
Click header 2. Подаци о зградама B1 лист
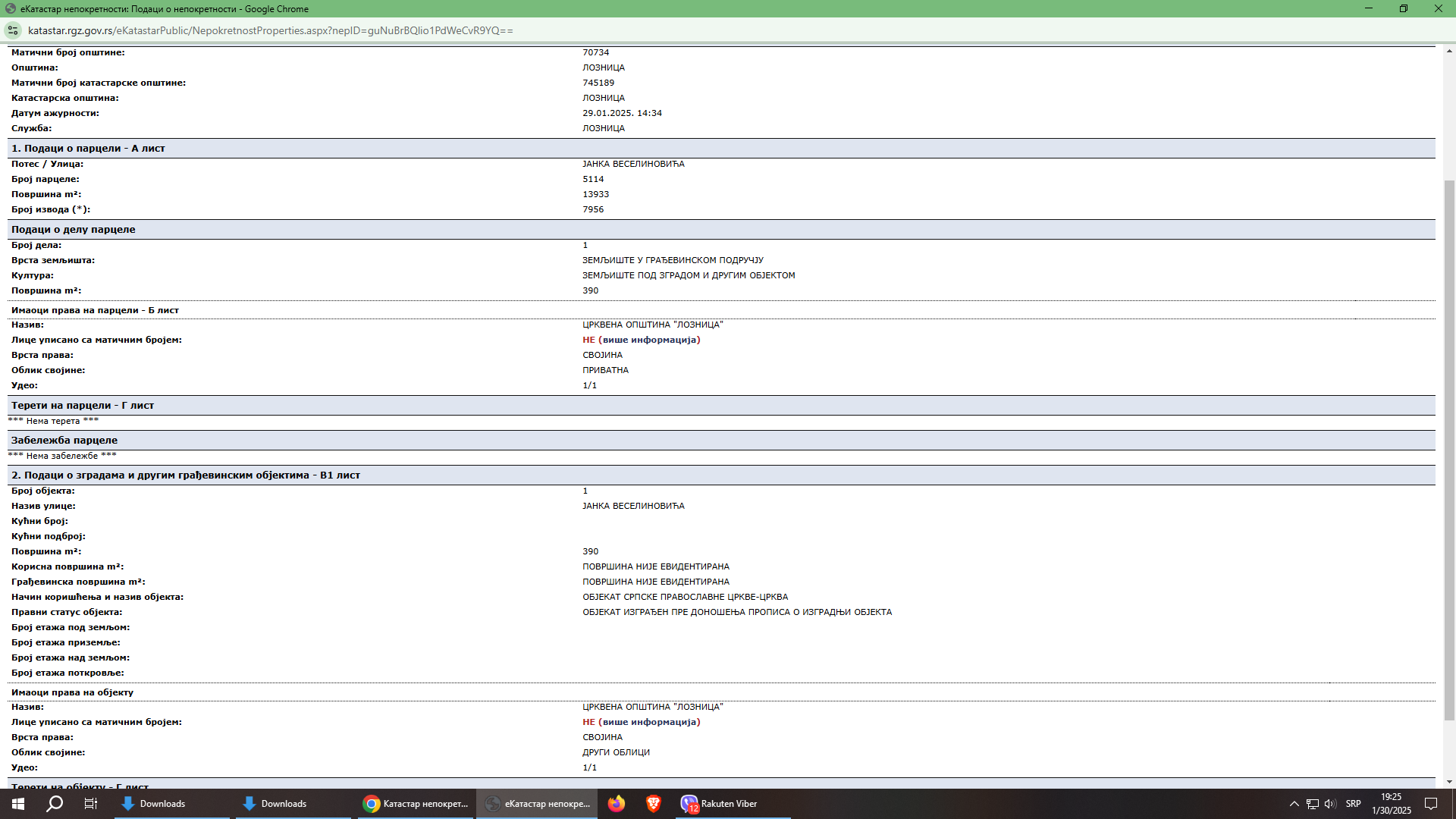click(721, 475)
